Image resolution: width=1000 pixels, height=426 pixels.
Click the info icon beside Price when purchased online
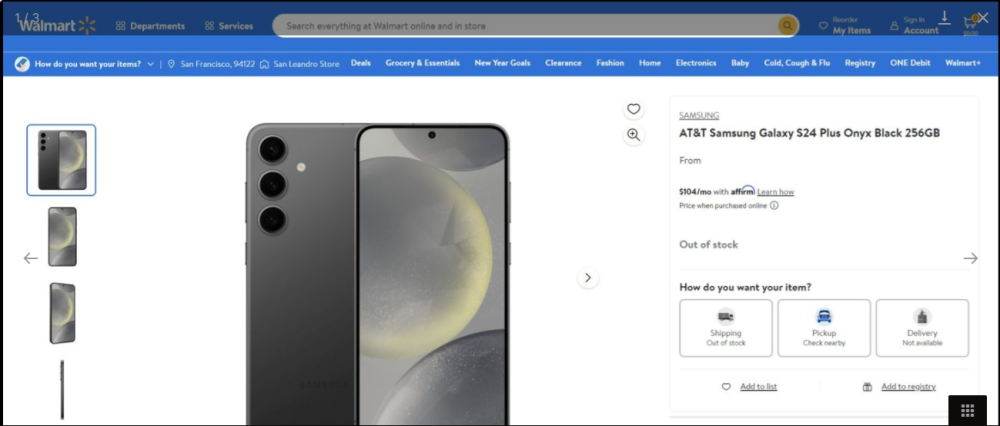click(x=774, y=206)
